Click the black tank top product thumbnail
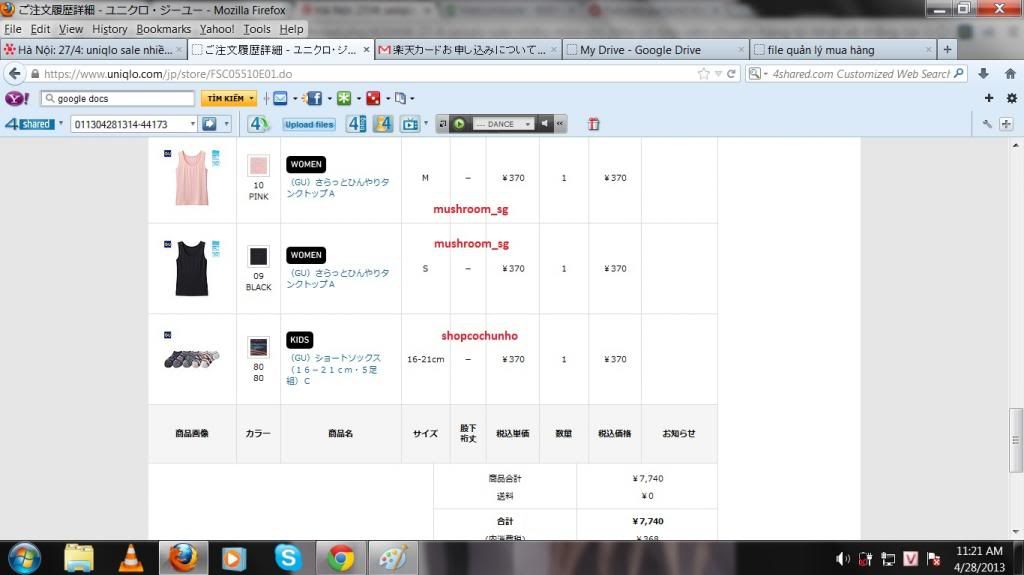Image resolution: width=1024 pixels, height=575 pixels. pos(191,268)
